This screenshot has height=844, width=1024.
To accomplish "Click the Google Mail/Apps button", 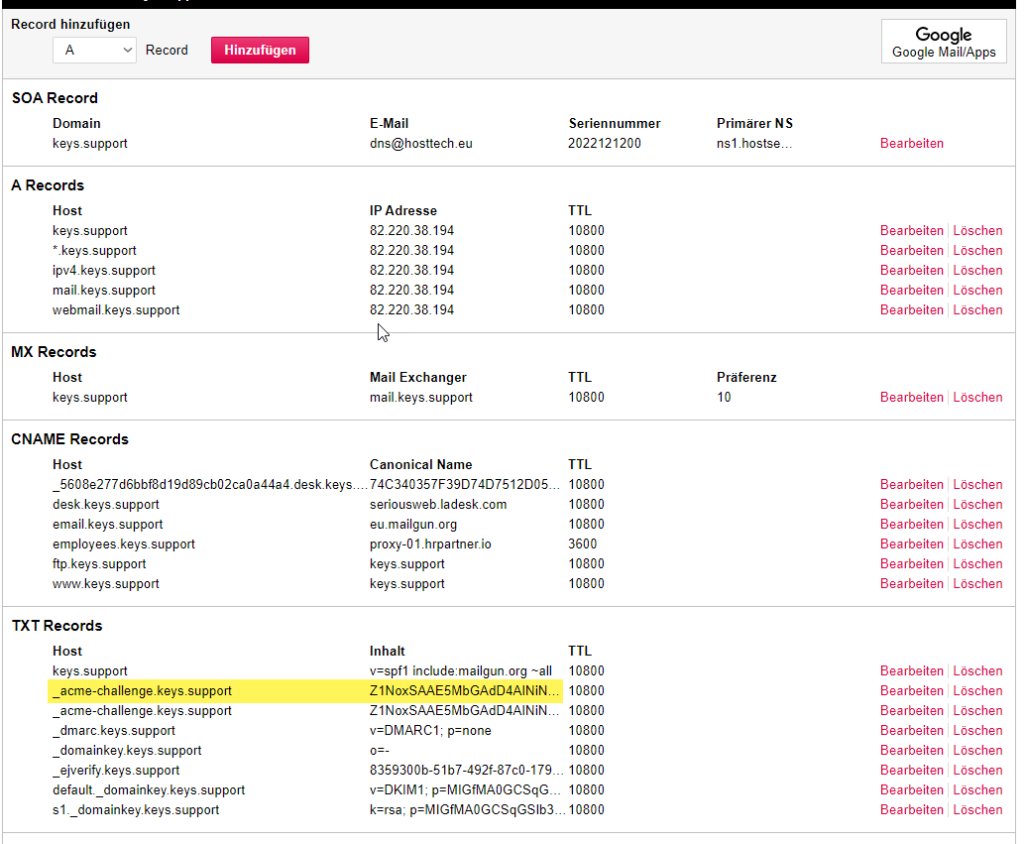I will (x=943, y=42).
